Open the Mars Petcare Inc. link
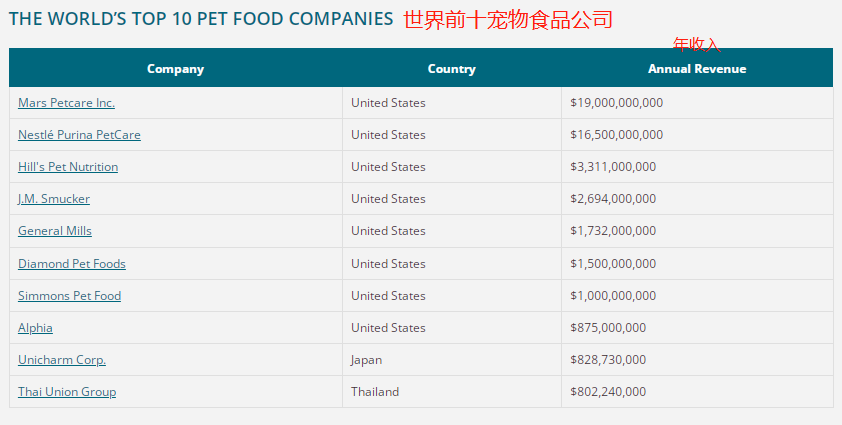The width and height of the screenshot is (842, 425). point(66,103)
